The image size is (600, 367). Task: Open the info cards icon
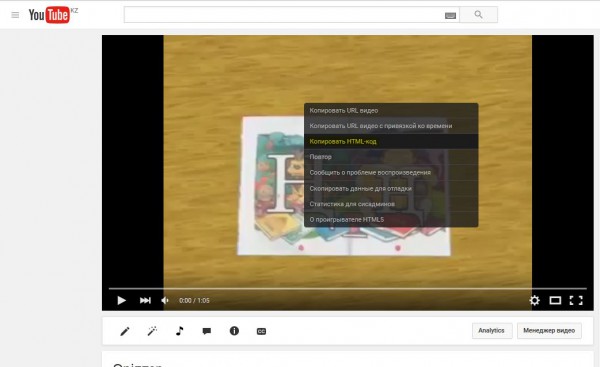pyautogui.click(x=234, y=331)
